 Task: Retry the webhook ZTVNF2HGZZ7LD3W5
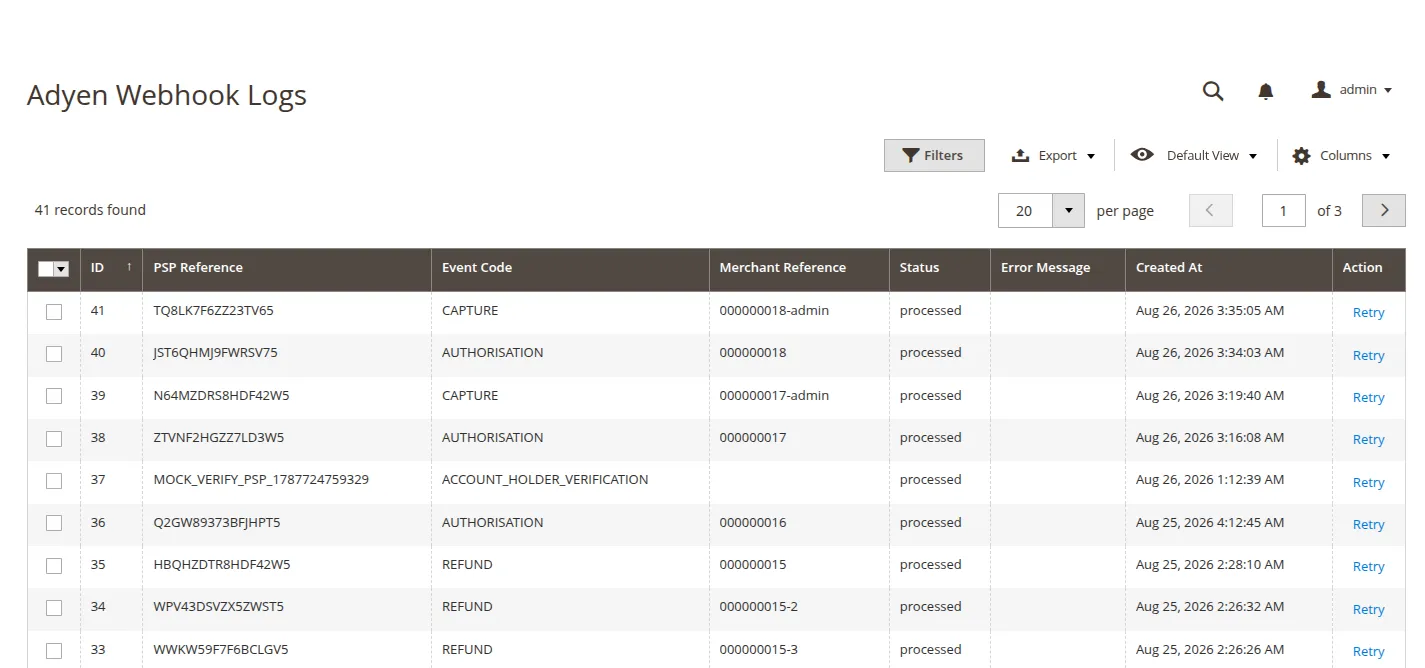point(1368,440)
